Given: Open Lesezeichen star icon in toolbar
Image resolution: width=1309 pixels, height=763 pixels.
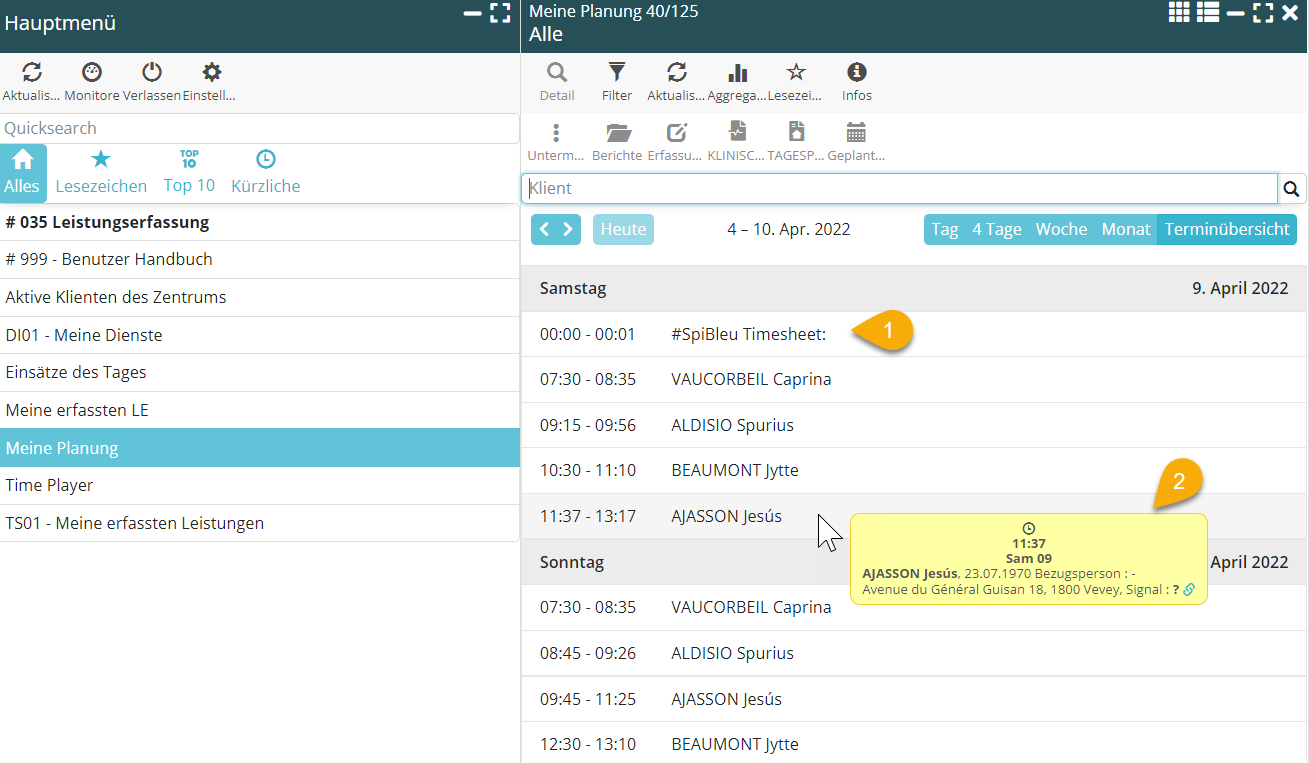Looking at the screenshot, I should 795,73.
